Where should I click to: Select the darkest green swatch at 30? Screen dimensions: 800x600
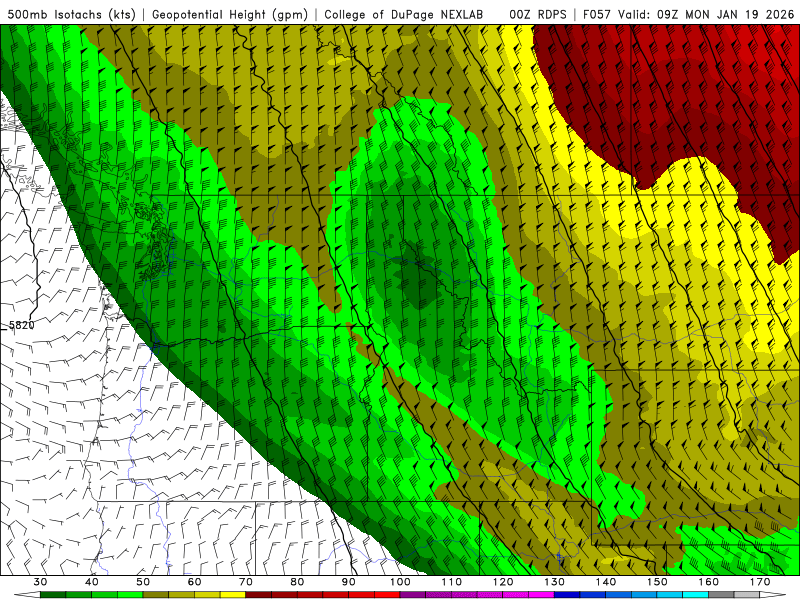tap(53, 595)
